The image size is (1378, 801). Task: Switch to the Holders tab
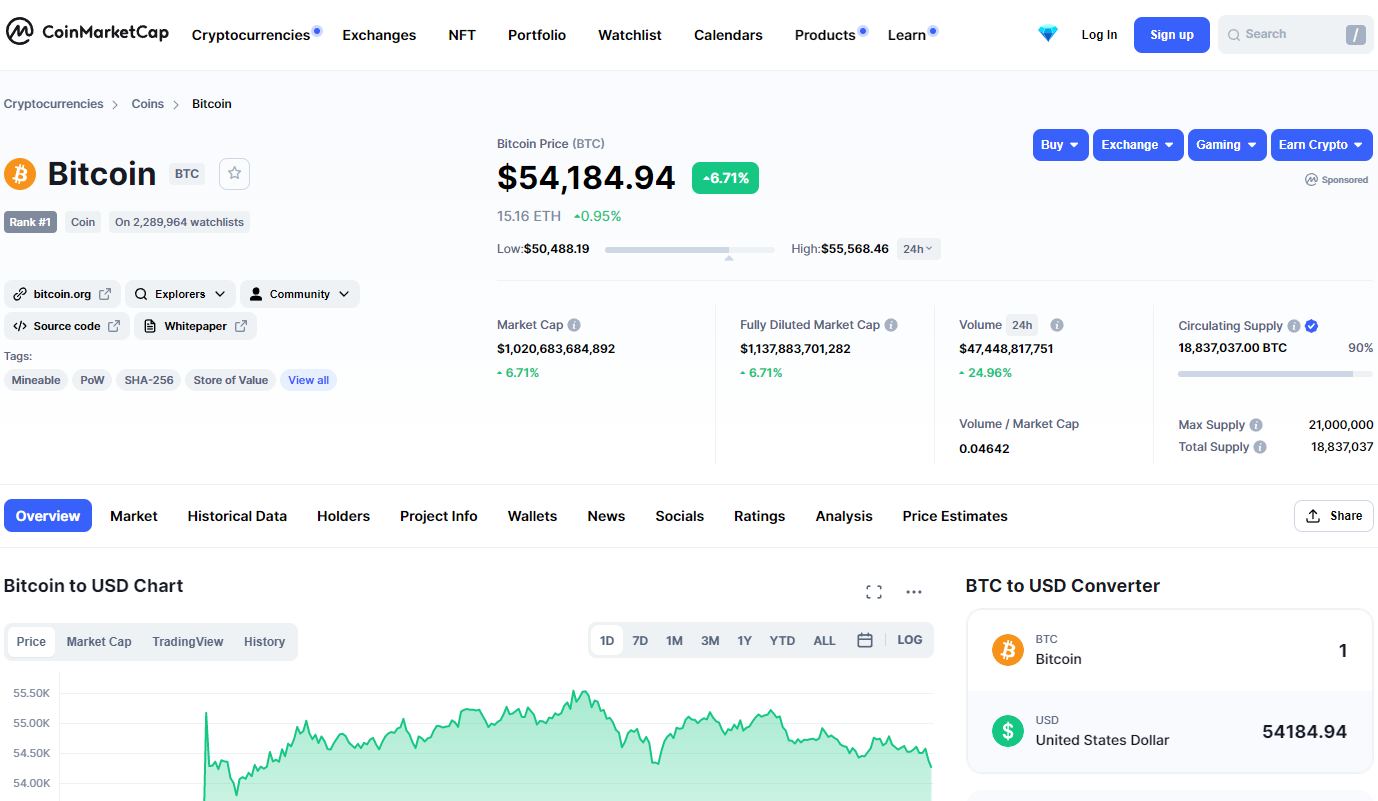pos(343,516)
